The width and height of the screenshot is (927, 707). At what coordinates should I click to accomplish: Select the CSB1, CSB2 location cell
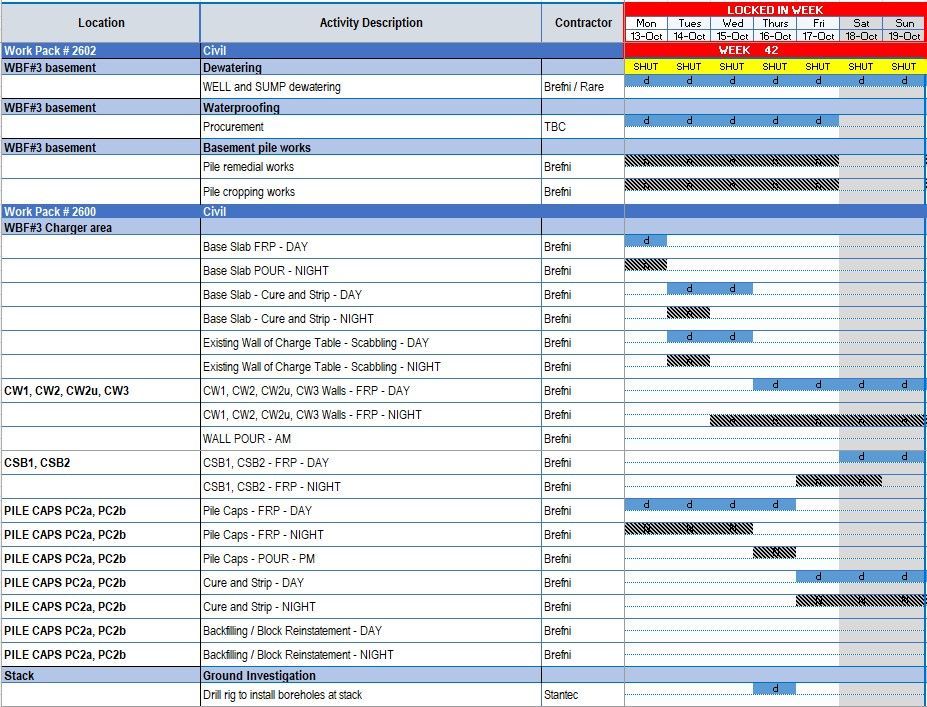pyautogui.click(x=101, y=463)
